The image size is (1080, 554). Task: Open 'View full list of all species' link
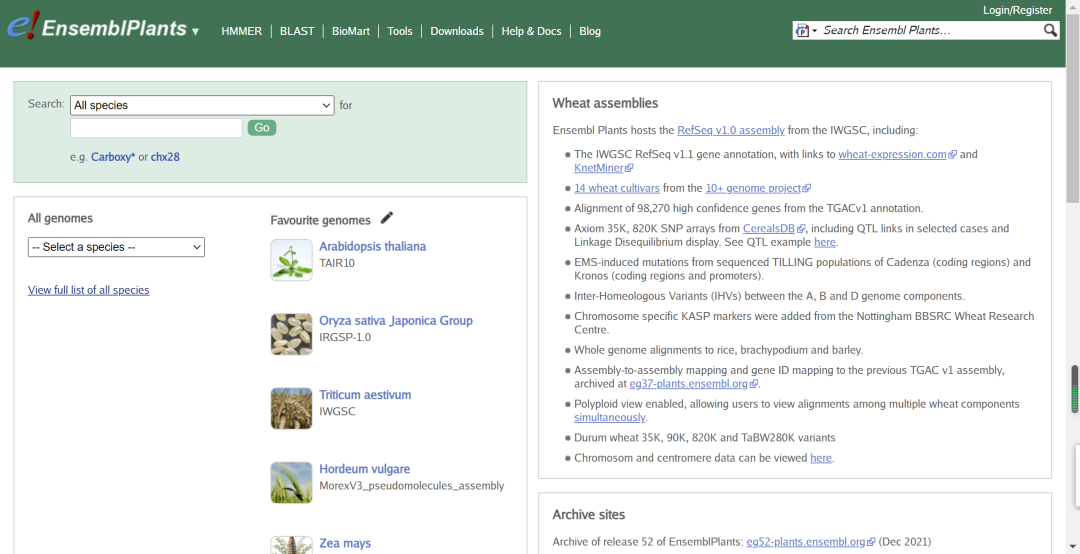click(x=88, y=290)
